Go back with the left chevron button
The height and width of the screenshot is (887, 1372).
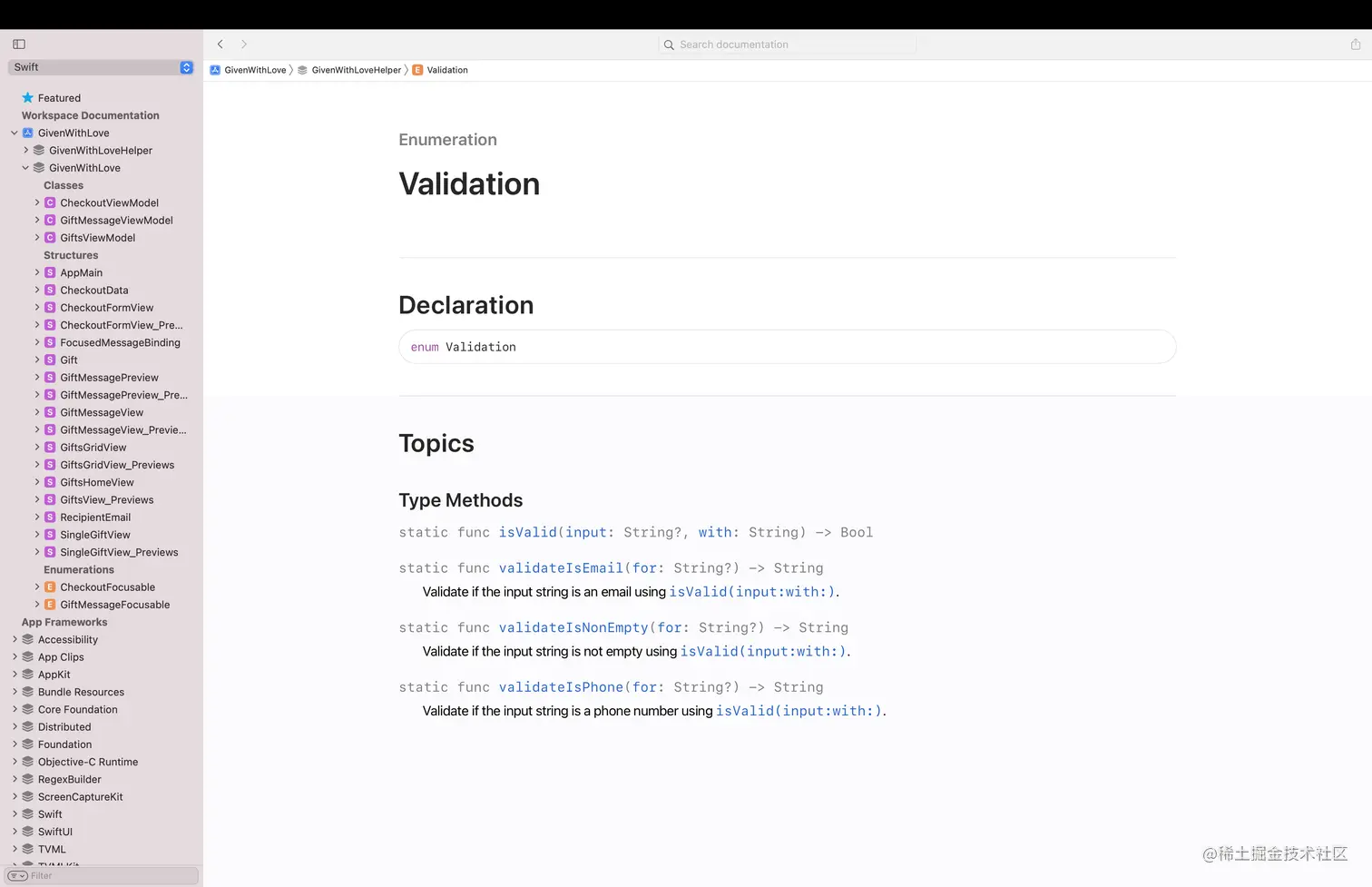[x=220, y=44]
